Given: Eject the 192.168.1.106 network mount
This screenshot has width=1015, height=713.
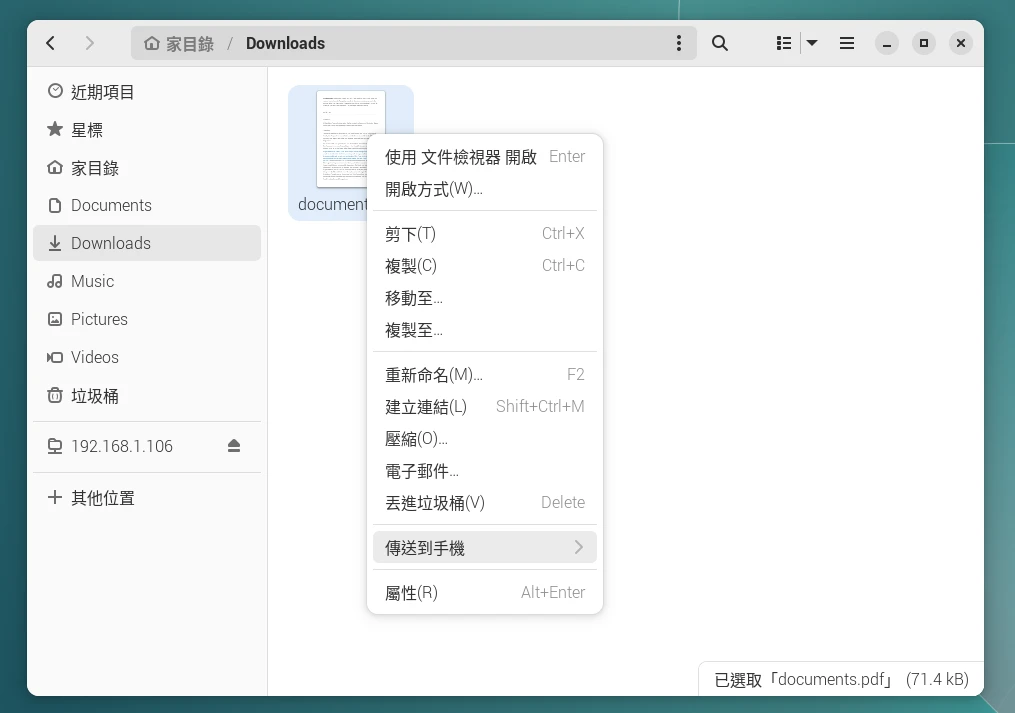Looking at the screenshot, I should point(234,446).
